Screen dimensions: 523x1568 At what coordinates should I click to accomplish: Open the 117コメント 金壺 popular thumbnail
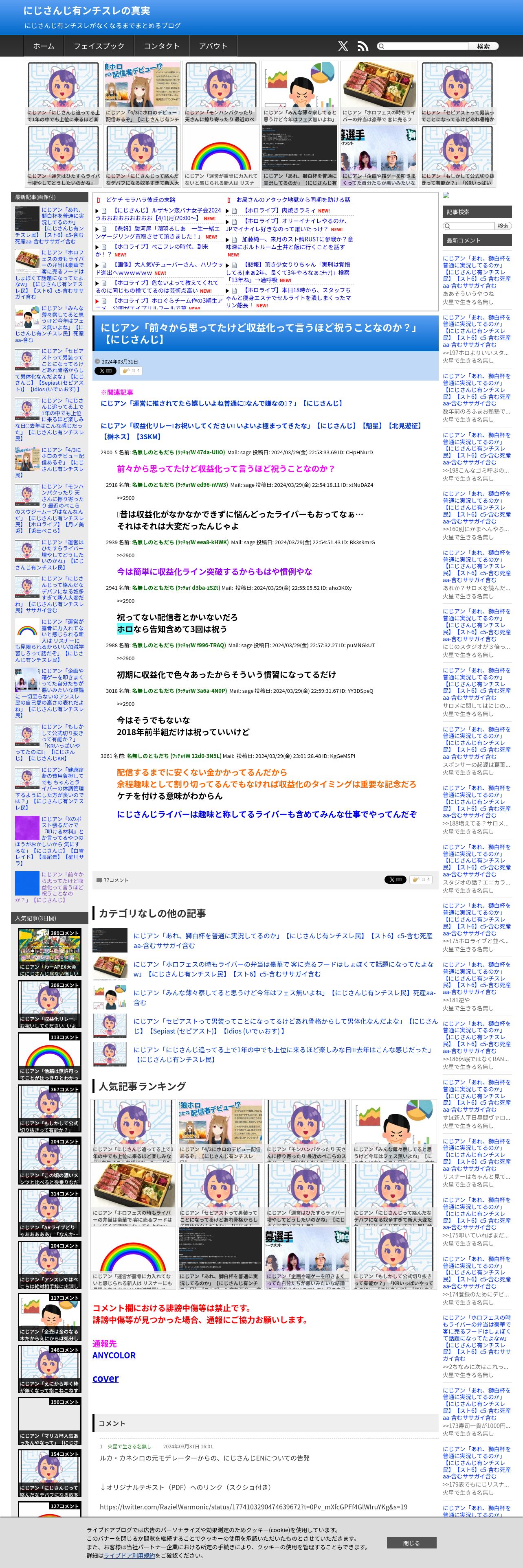pyautogui.click(x=49, y=1318)
